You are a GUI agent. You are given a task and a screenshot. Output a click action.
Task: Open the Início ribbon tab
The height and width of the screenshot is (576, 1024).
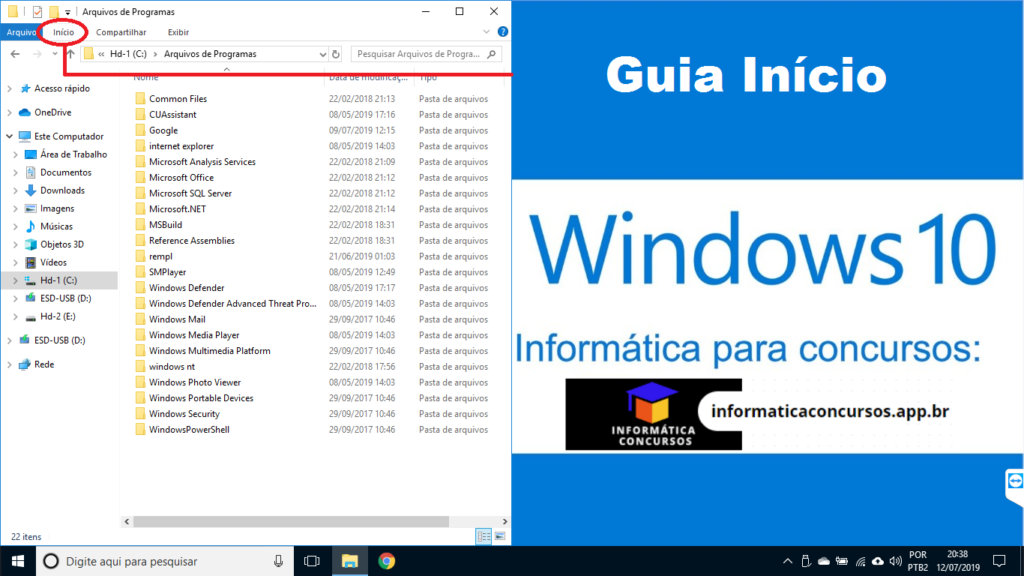[x=63, y=32]
